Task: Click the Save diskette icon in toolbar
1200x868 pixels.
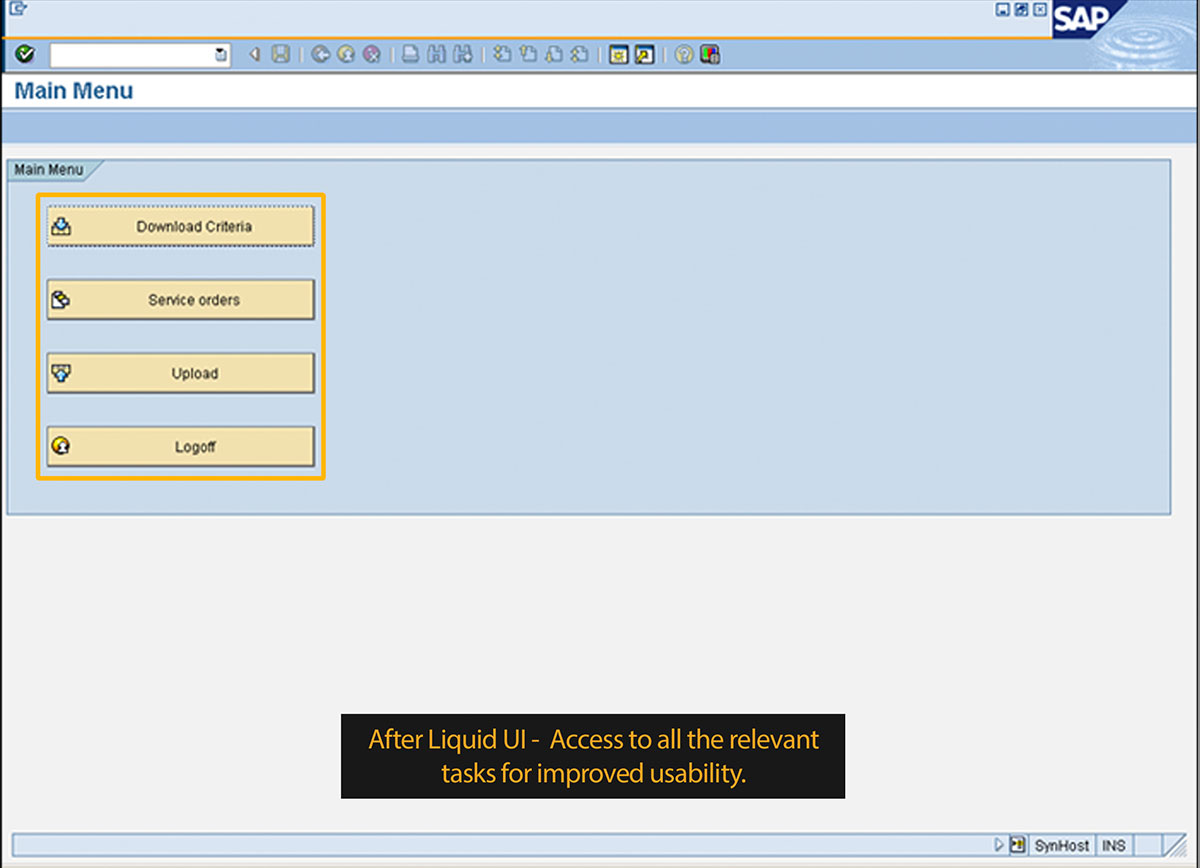Action: click(x=281, y=55)
